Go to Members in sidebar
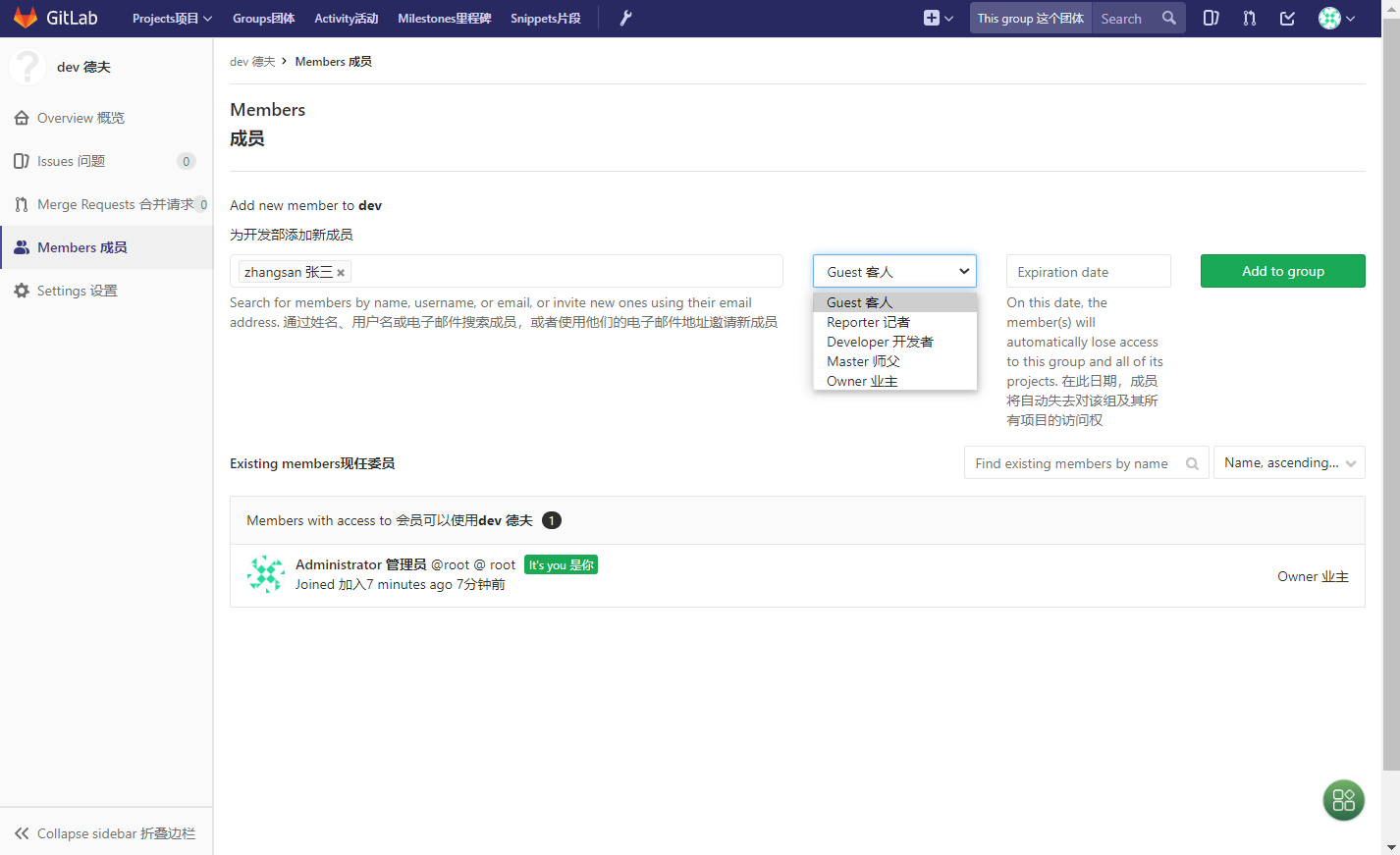The height and width of the screenshot is (855, 1400). (x=106, y=247)
